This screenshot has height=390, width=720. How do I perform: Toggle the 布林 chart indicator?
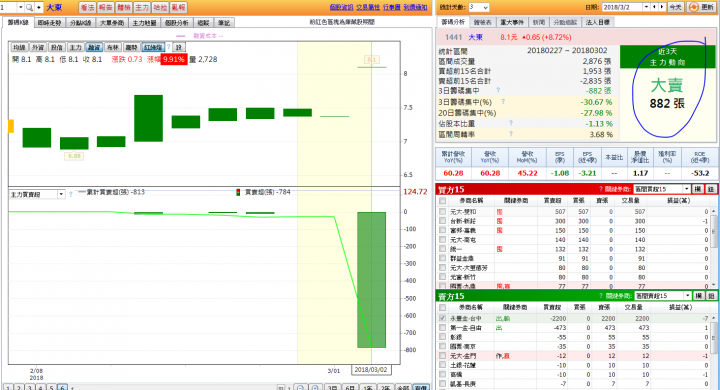tap(113, 47)
